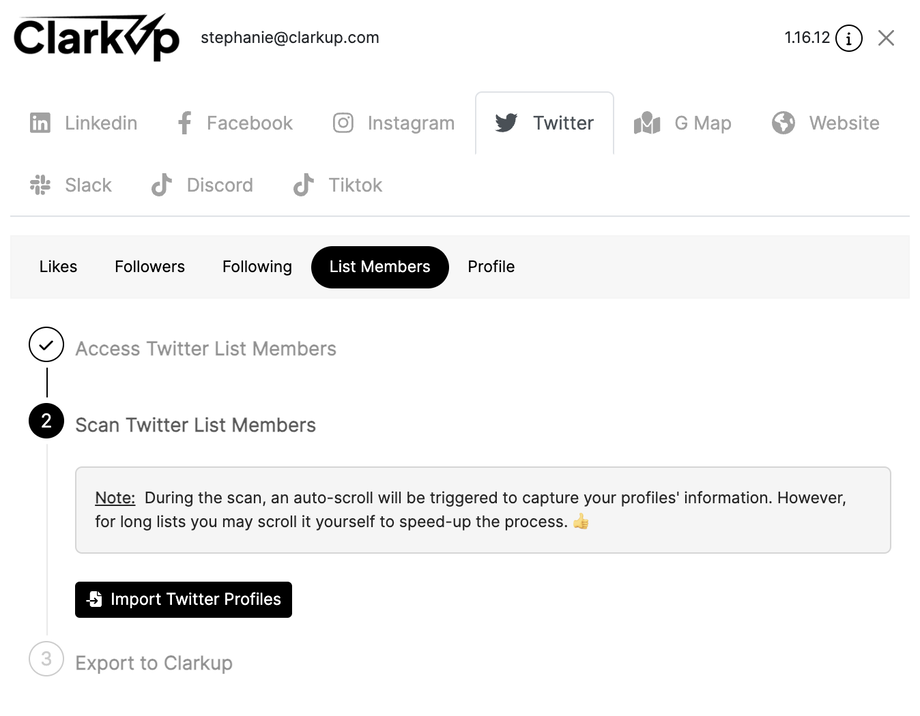Close the Clarkup panel with the X

[x=886, y=38]
